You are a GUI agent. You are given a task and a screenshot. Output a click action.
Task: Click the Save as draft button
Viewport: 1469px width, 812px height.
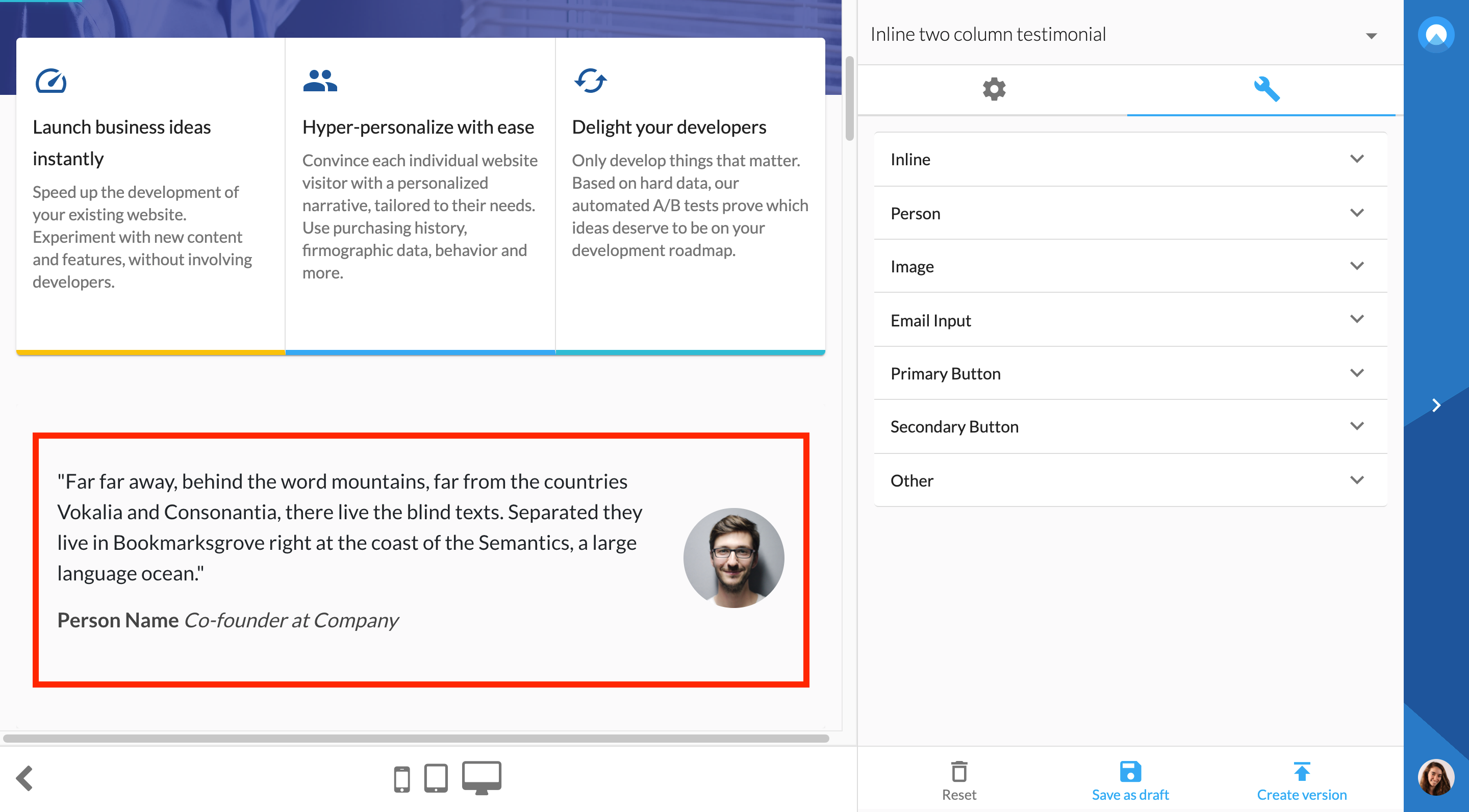coord(1130,780)
